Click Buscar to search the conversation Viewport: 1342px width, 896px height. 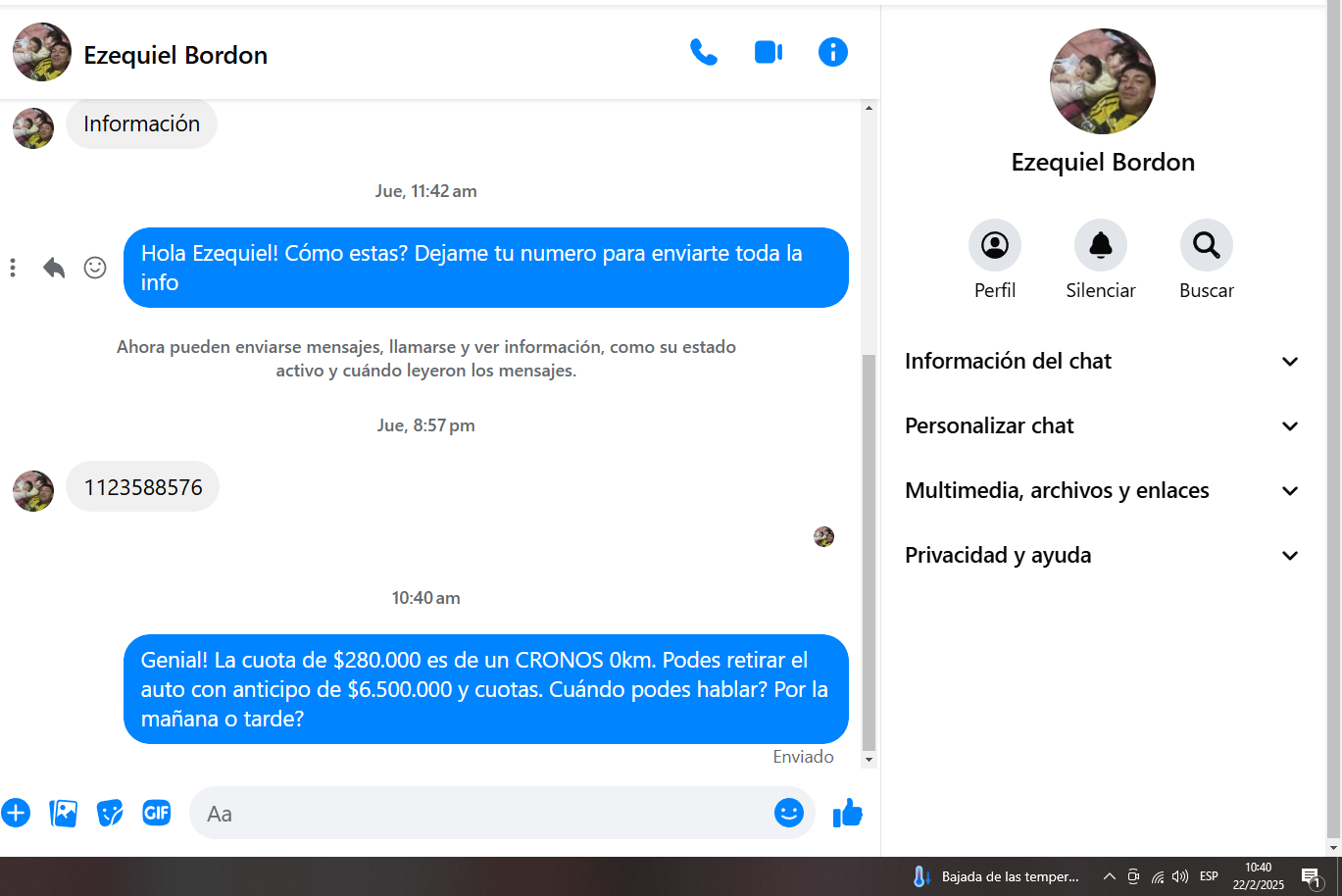pos(1207,260)
